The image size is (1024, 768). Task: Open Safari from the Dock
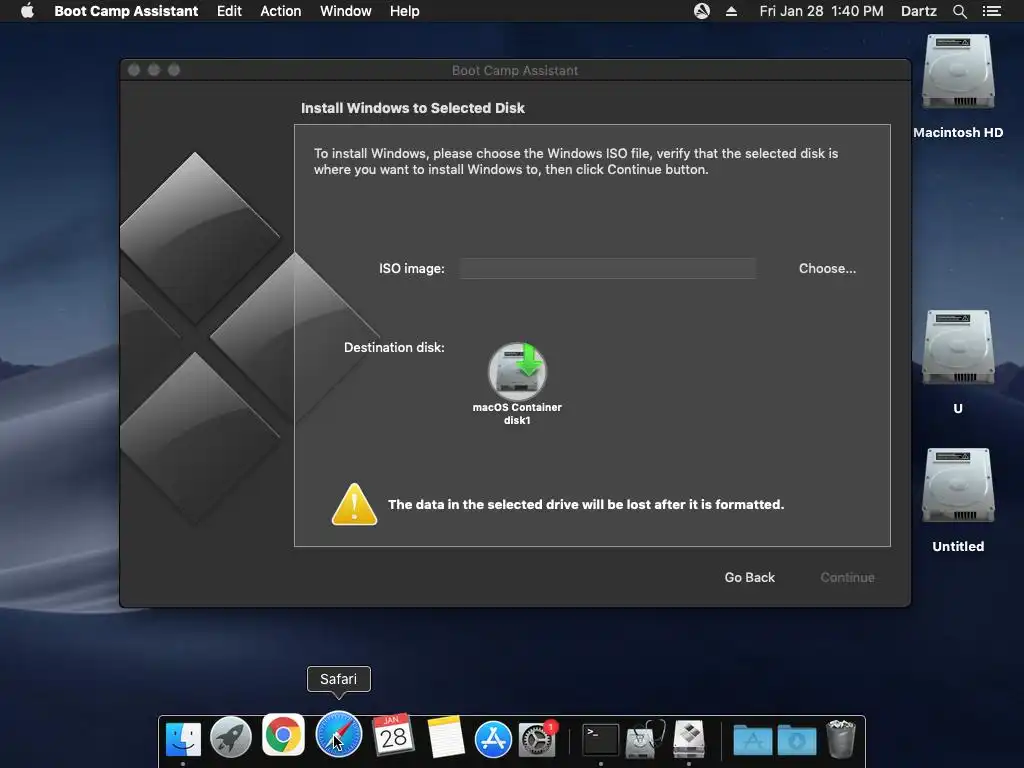(x=338, y=735)
